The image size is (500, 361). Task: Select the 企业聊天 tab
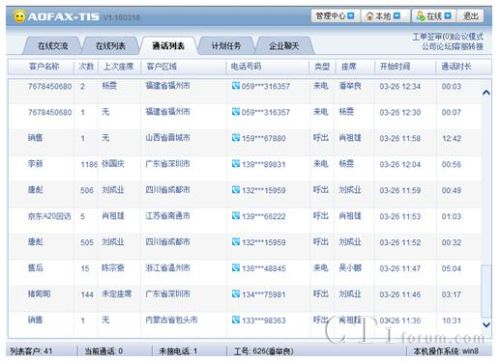click(x=284, y=46)
